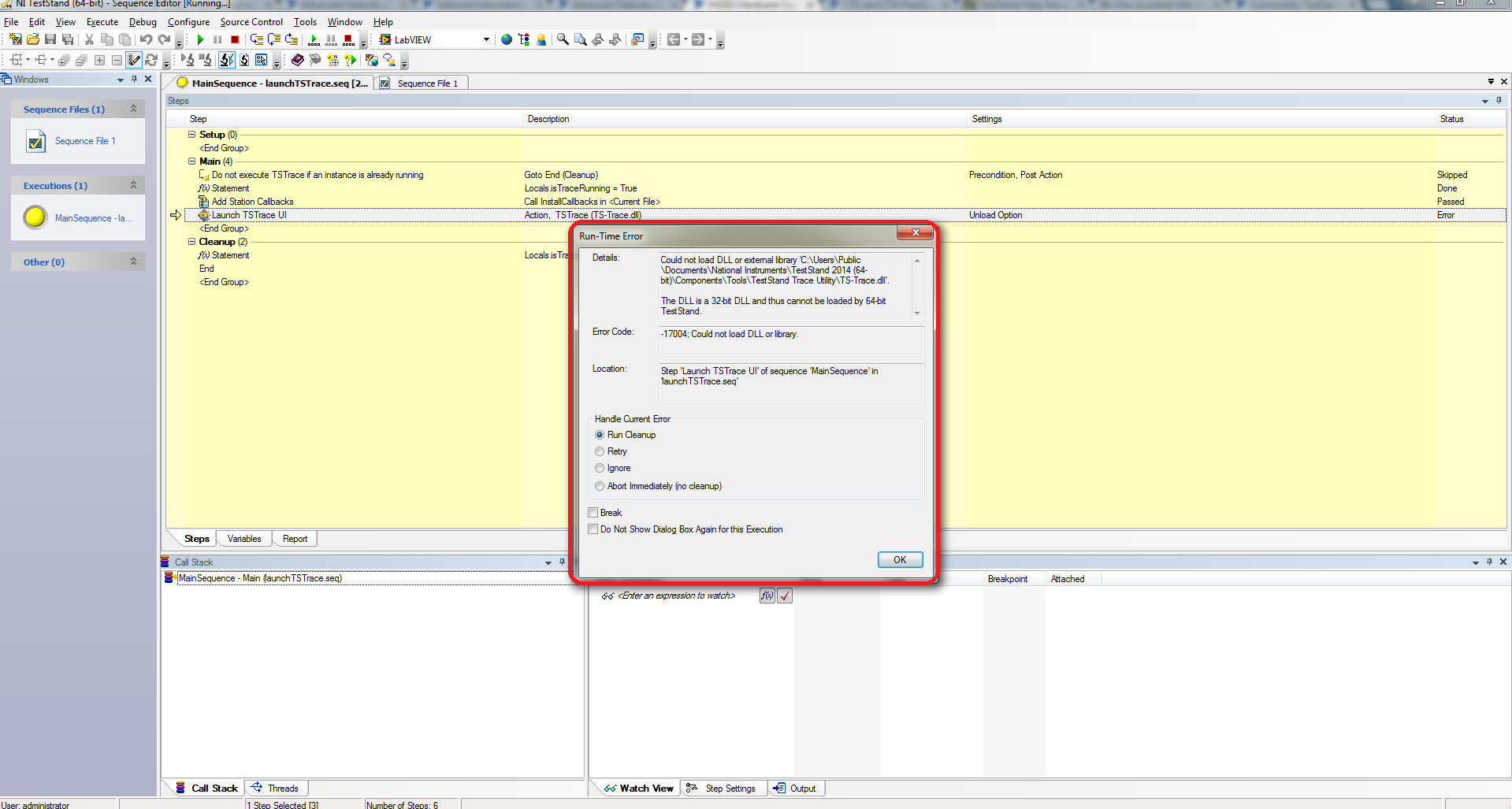Save the file with the floppy disk icon

click(x=50, y=39)
